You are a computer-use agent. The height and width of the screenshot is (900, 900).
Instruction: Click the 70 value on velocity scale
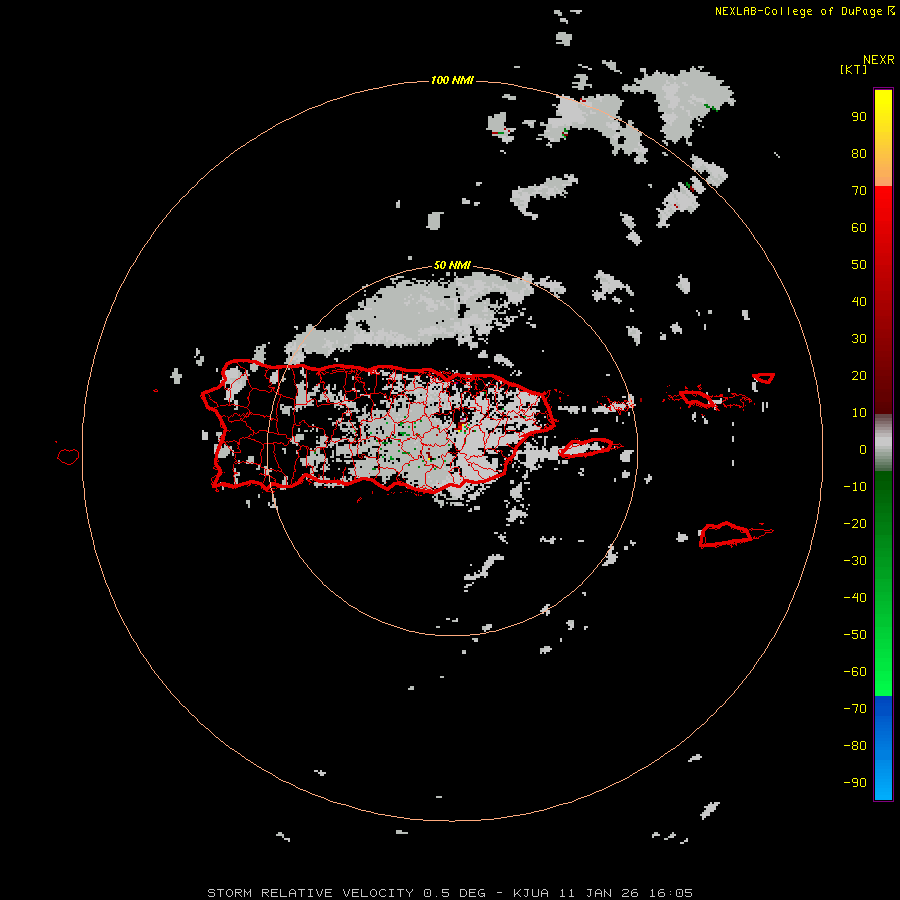(x=859, y=191)
